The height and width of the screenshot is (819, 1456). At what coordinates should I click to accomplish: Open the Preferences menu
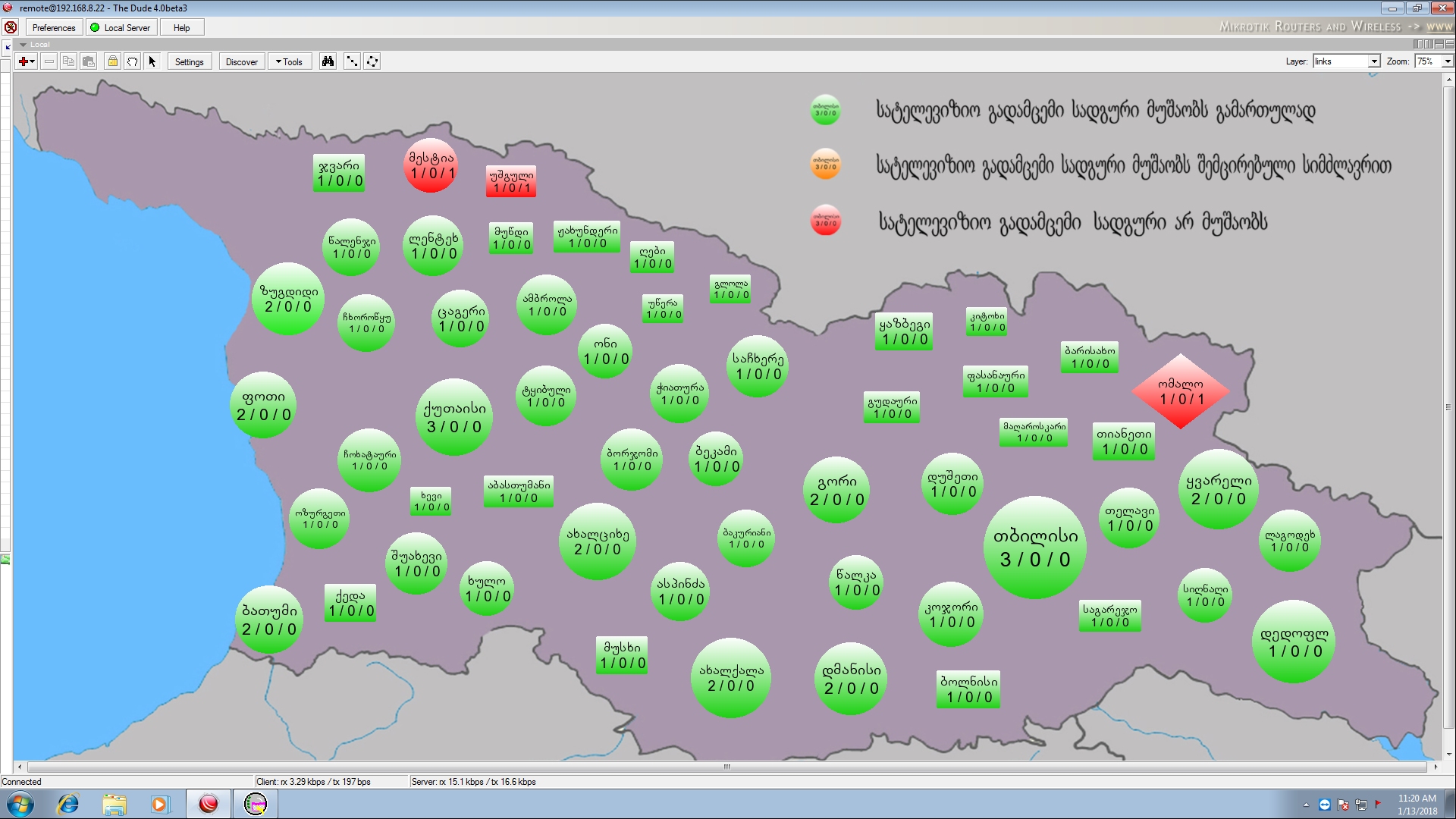tap(54, 27)
